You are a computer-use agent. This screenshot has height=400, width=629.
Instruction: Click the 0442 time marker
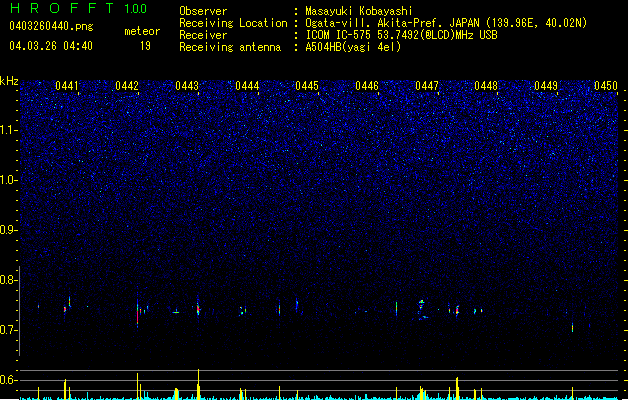(127, 86)
